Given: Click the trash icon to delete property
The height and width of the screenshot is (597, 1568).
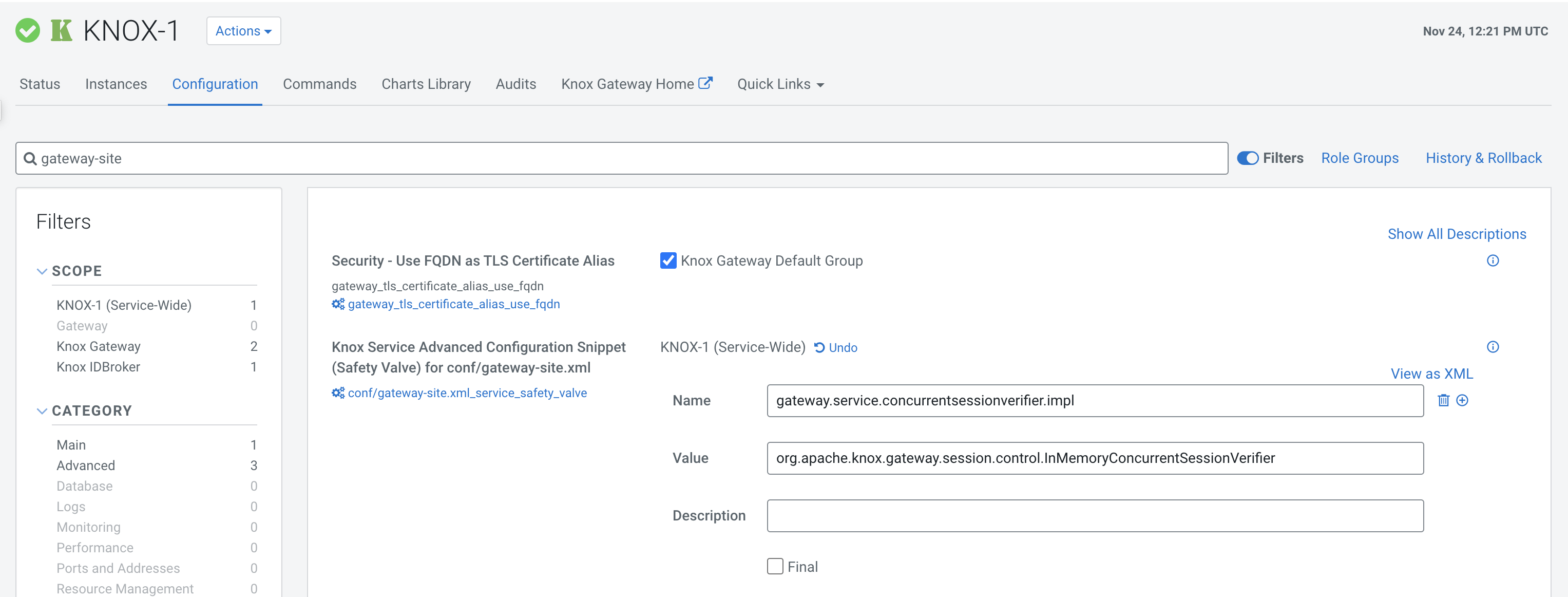Looking at the screenshot, I should click(x=1443, y=400).
